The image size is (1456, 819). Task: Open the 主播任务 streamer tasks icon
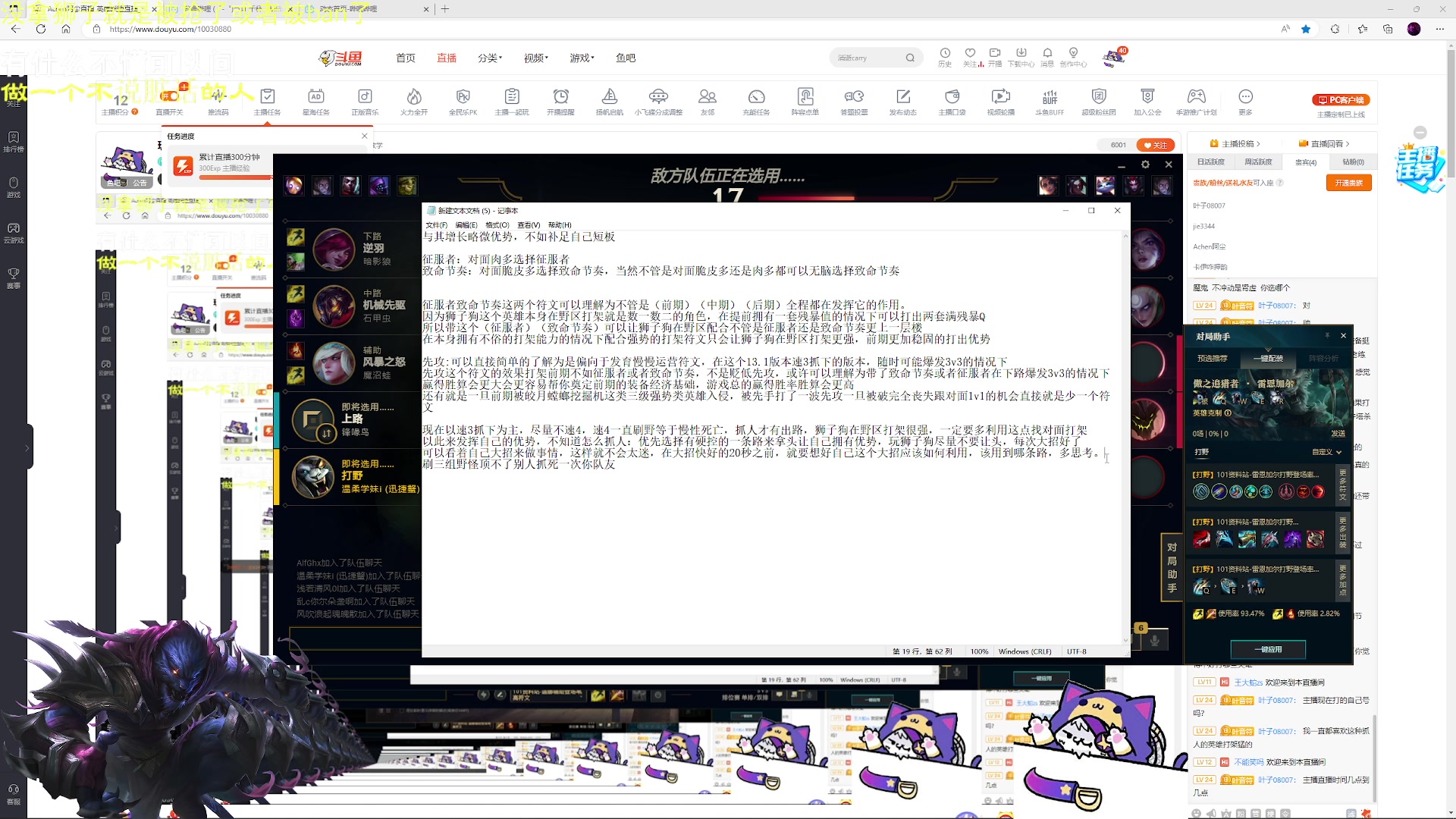click(267, 101)
